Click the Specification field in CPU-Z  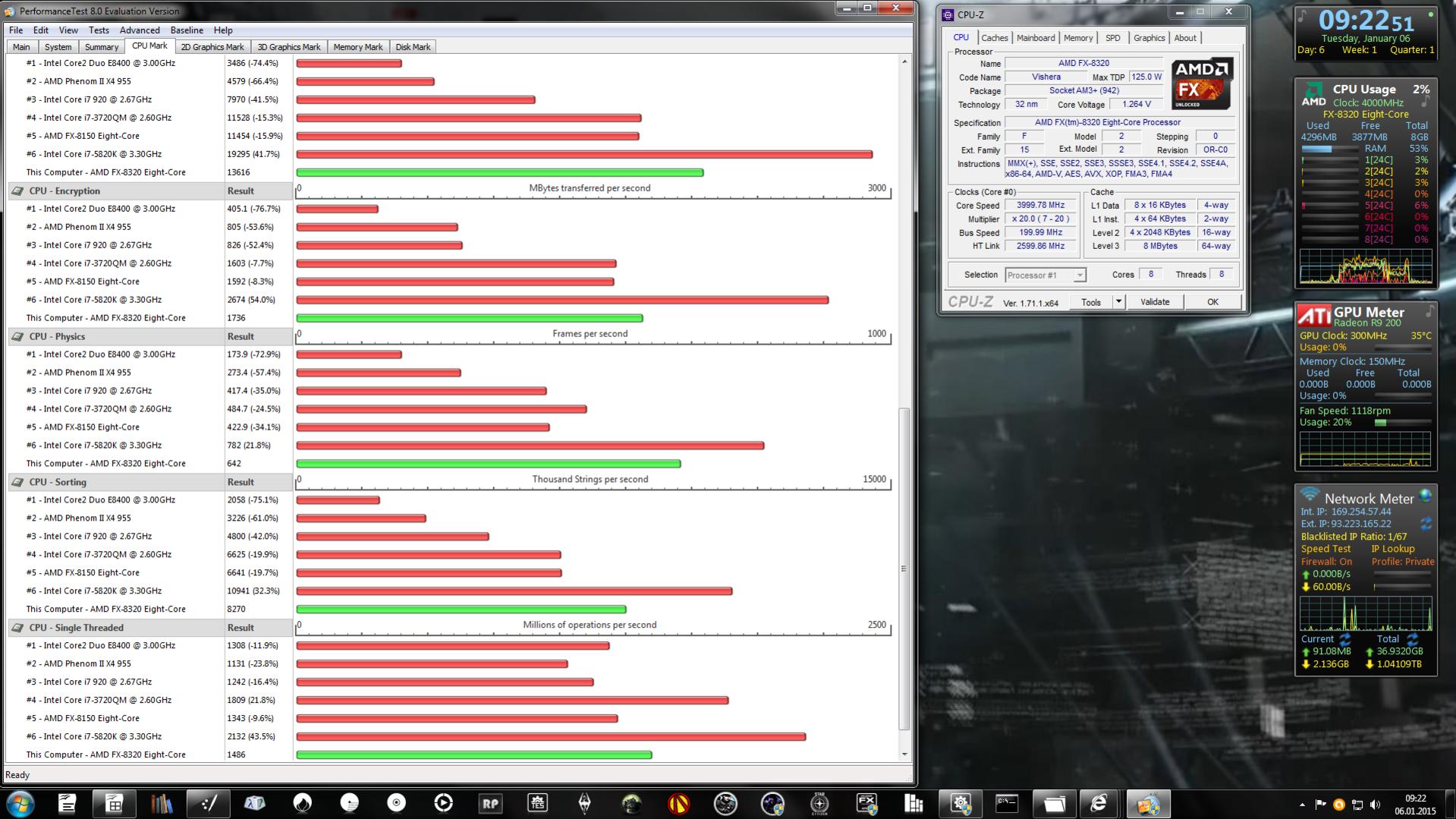pos(1119,122)
